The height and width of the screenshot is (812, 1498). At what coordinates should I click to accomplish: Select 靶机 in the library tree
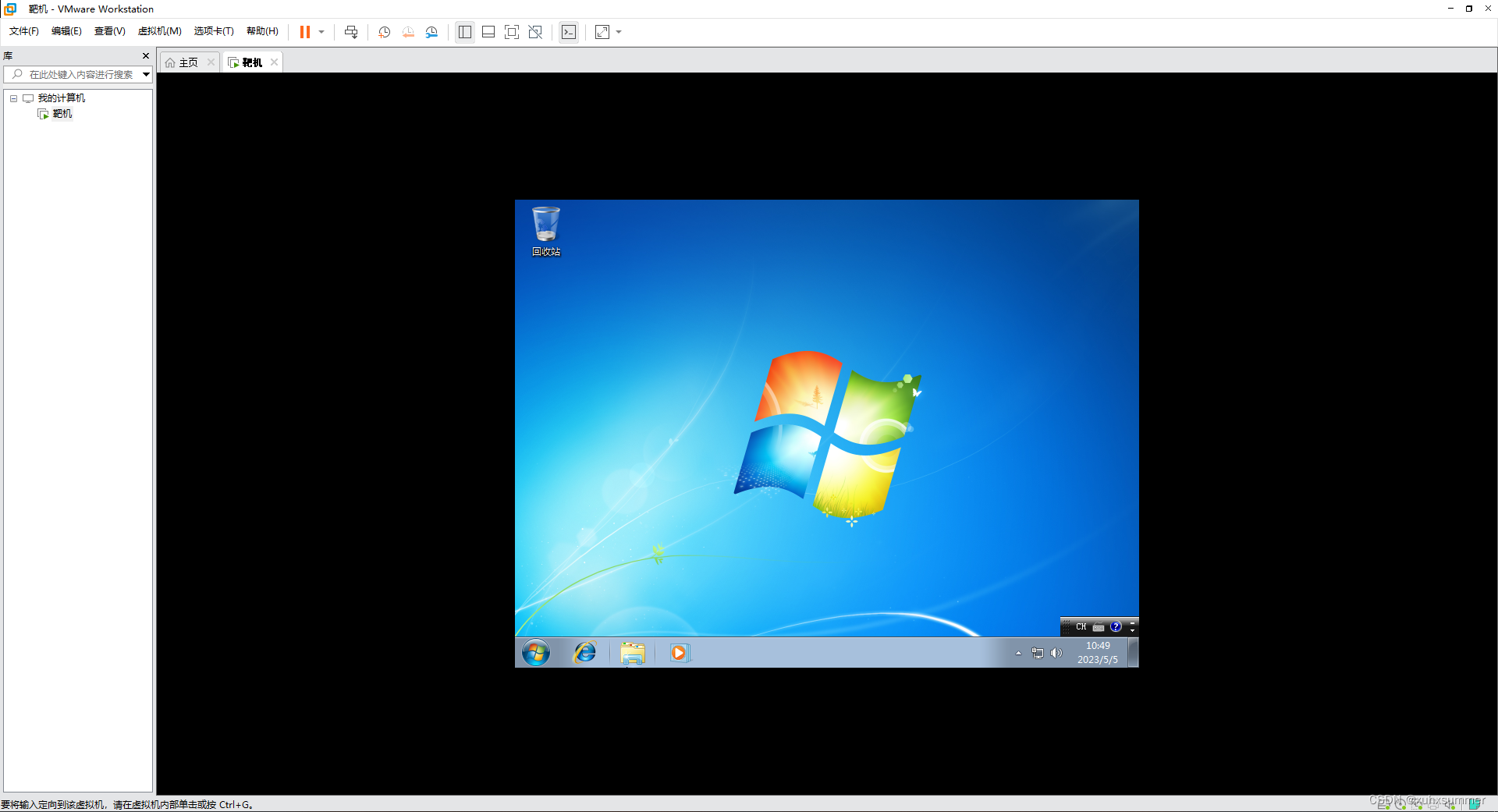62,114
